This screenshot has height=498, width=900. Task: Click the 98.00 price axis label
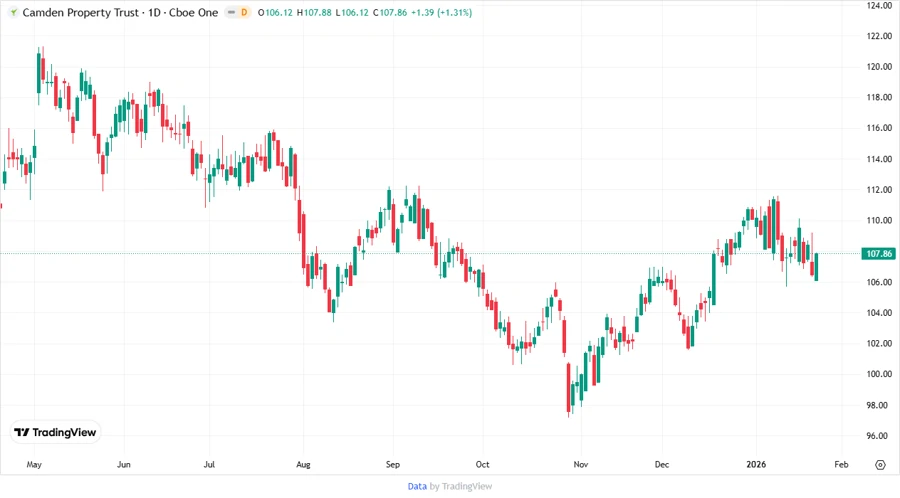(x=879, y=405)
